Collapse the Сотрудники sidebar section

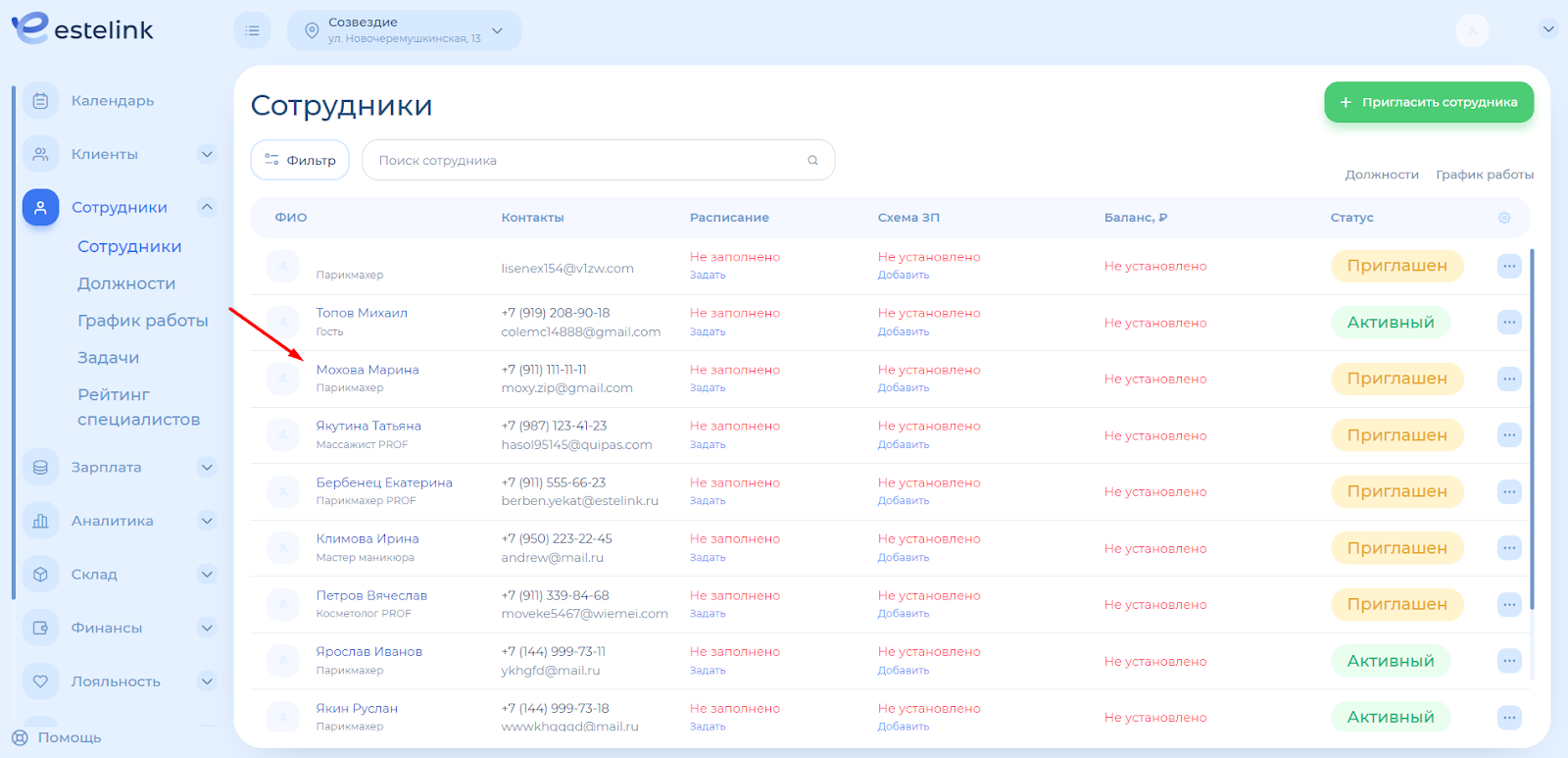207,207
